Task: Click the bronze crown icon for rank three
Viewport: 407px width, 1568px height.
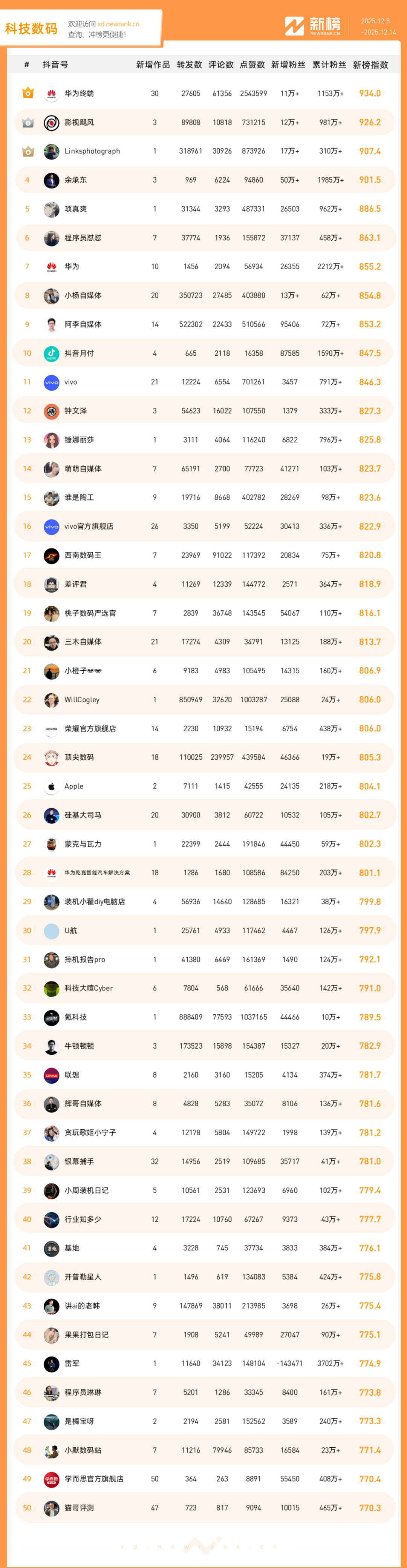Action: click(x=28, y=151)
